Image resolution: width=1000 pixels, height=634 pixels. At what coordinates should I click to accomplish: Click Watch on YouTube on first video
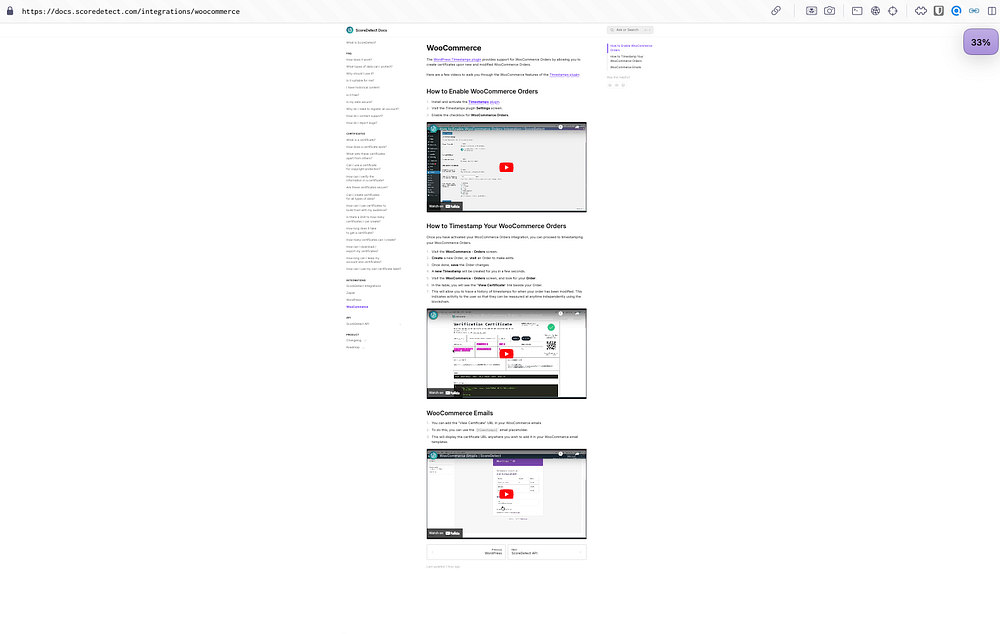click(445, 206)
